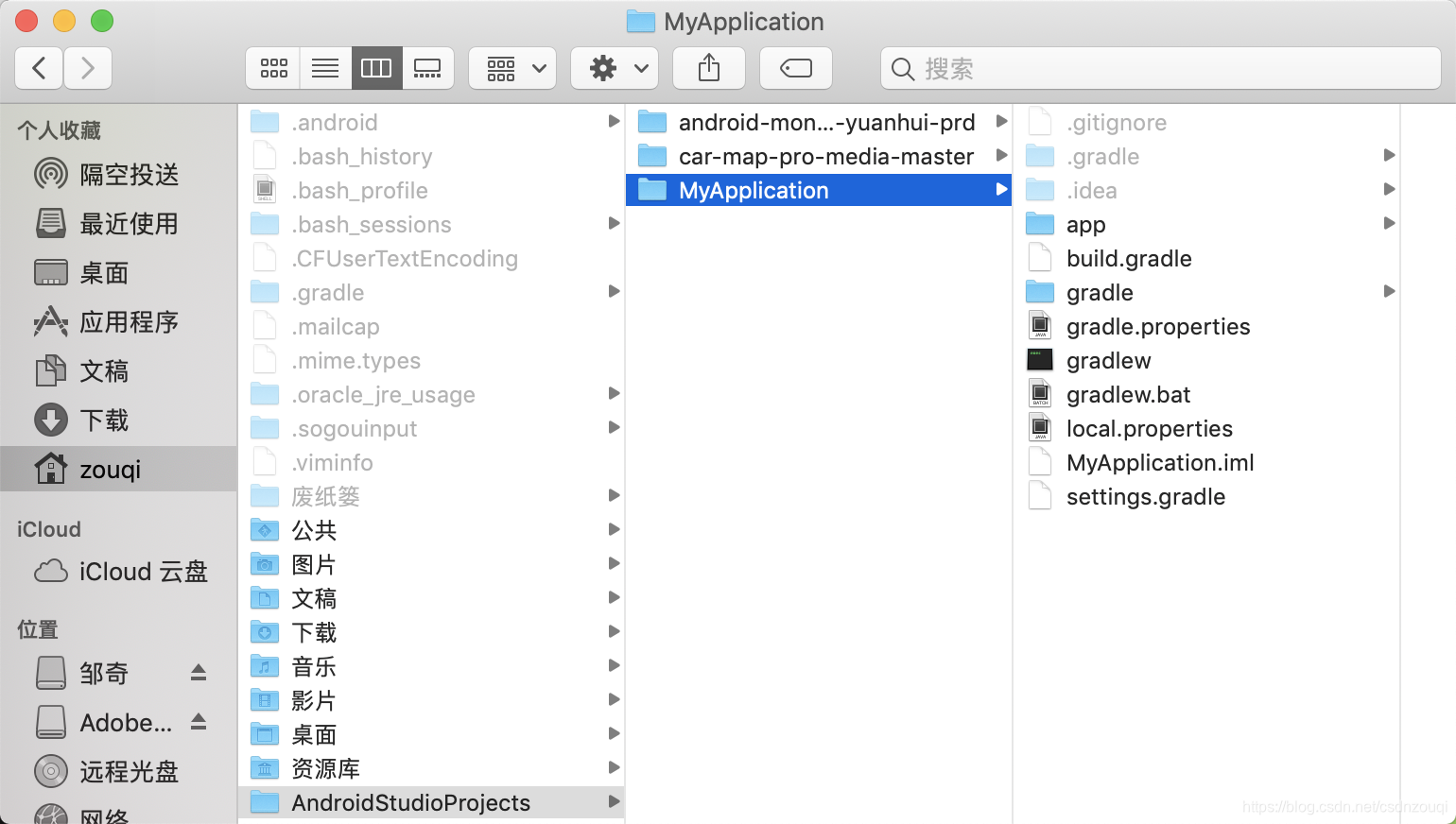Eject the 邹奇 volume
Screen dimensions: 1456x824
coord(199,673)
